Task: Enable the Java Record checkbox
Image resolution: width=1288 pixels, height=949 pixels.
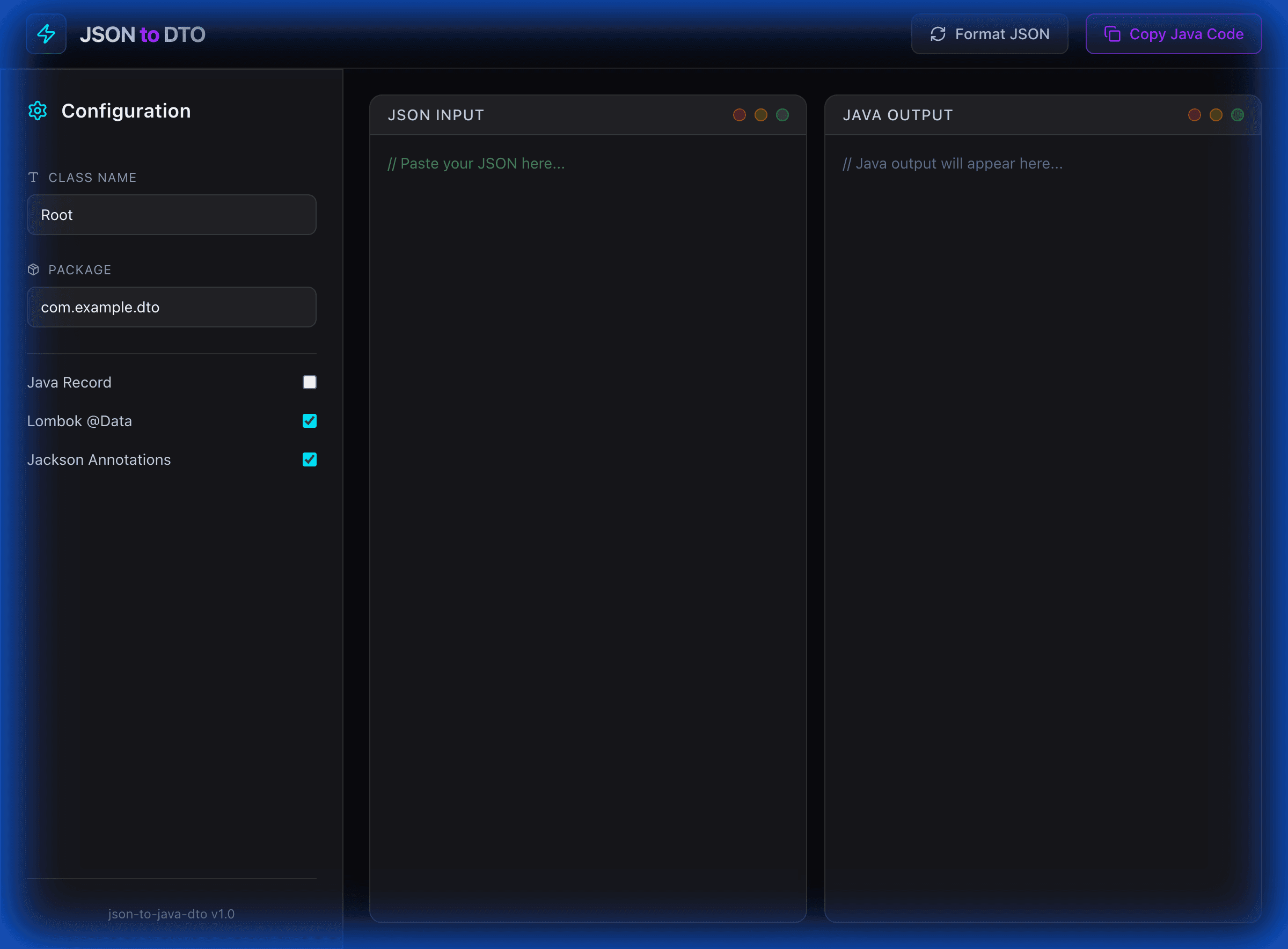Action: pyautogui.click(x=310, y=382)
